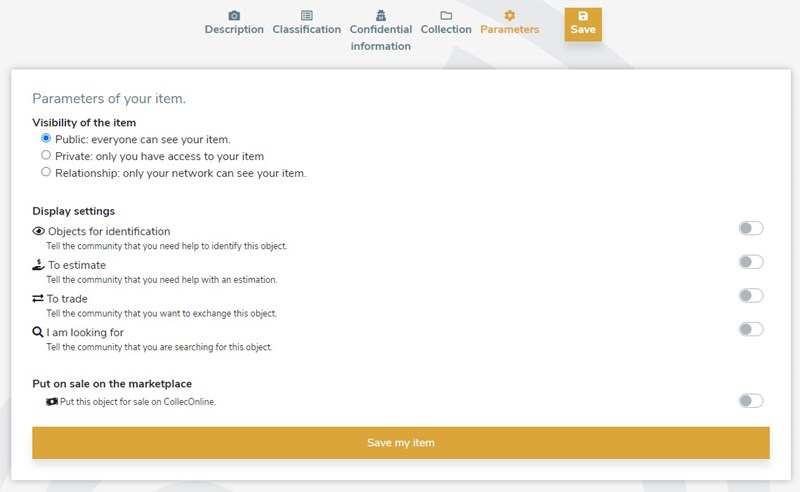Viewport: 800px width, 492px height.
Task: Click the 'To trade' label text
Action: point(67,299)
